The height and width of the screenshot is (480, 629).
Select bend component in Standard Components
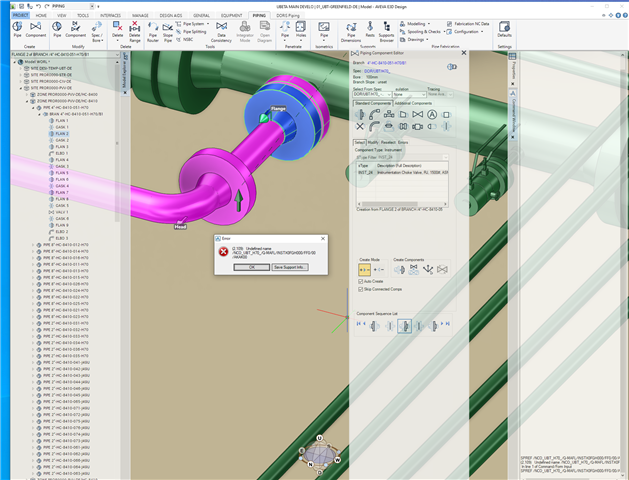(374, 127)
